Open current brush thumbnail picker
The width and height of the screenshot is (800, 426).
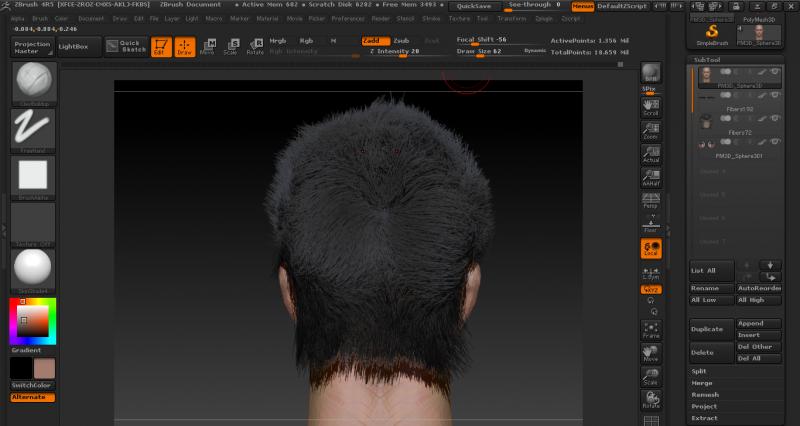[x=34, y=83]
